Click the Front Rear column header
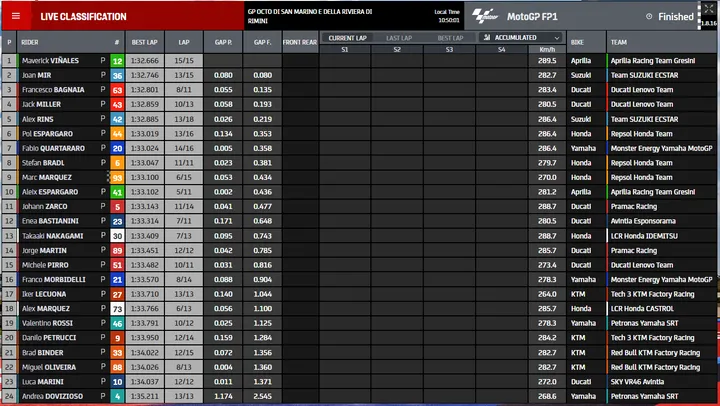This screenshot has height=406, width=720. pos(300,42)
